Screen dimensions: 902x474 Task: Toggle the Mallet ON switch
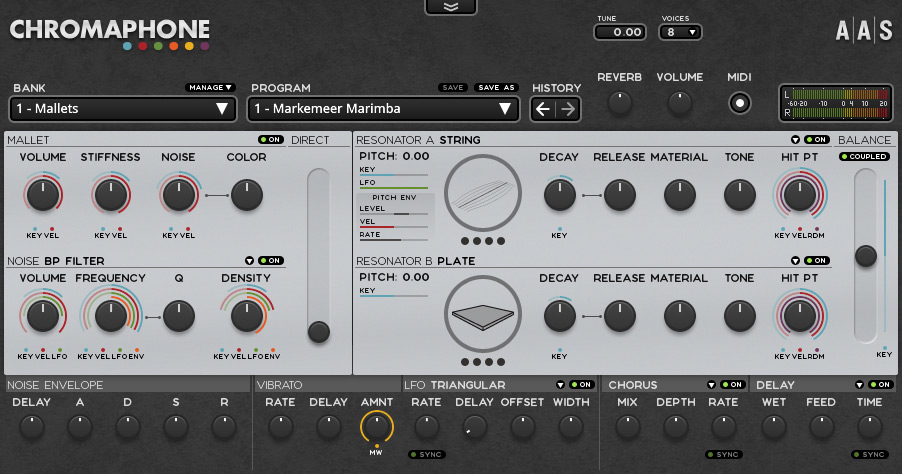point(270,140)
